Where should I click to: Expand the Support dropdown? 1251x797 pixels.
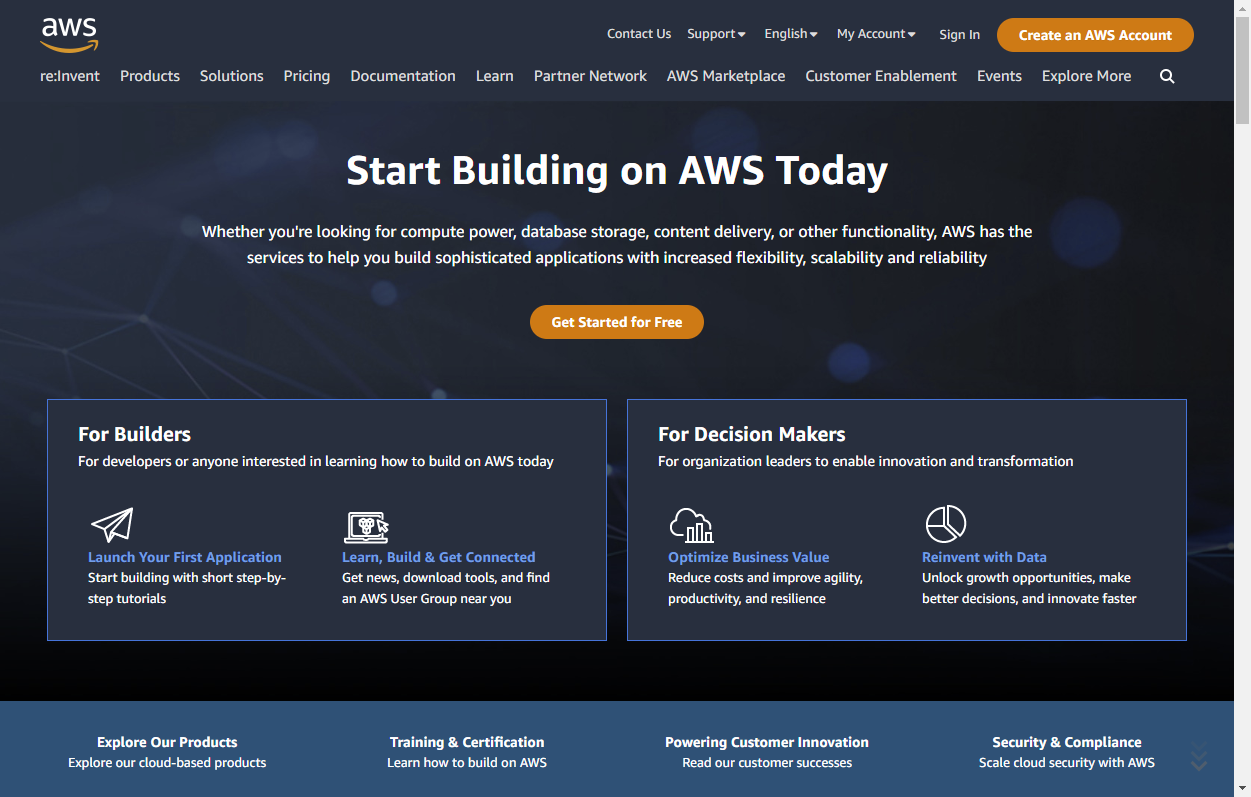click(716, 34)
